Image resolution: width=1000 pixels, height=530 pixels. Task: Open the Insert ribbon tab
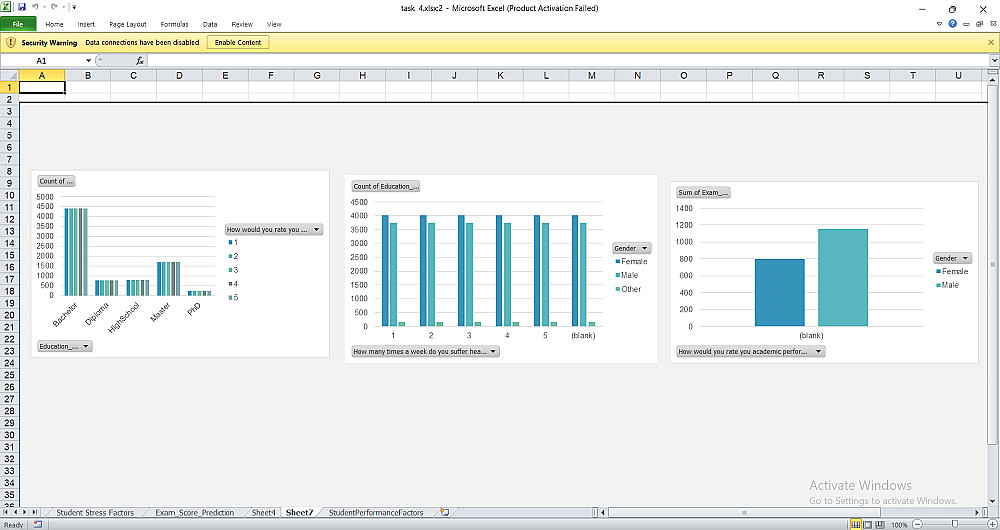(86, 24)
